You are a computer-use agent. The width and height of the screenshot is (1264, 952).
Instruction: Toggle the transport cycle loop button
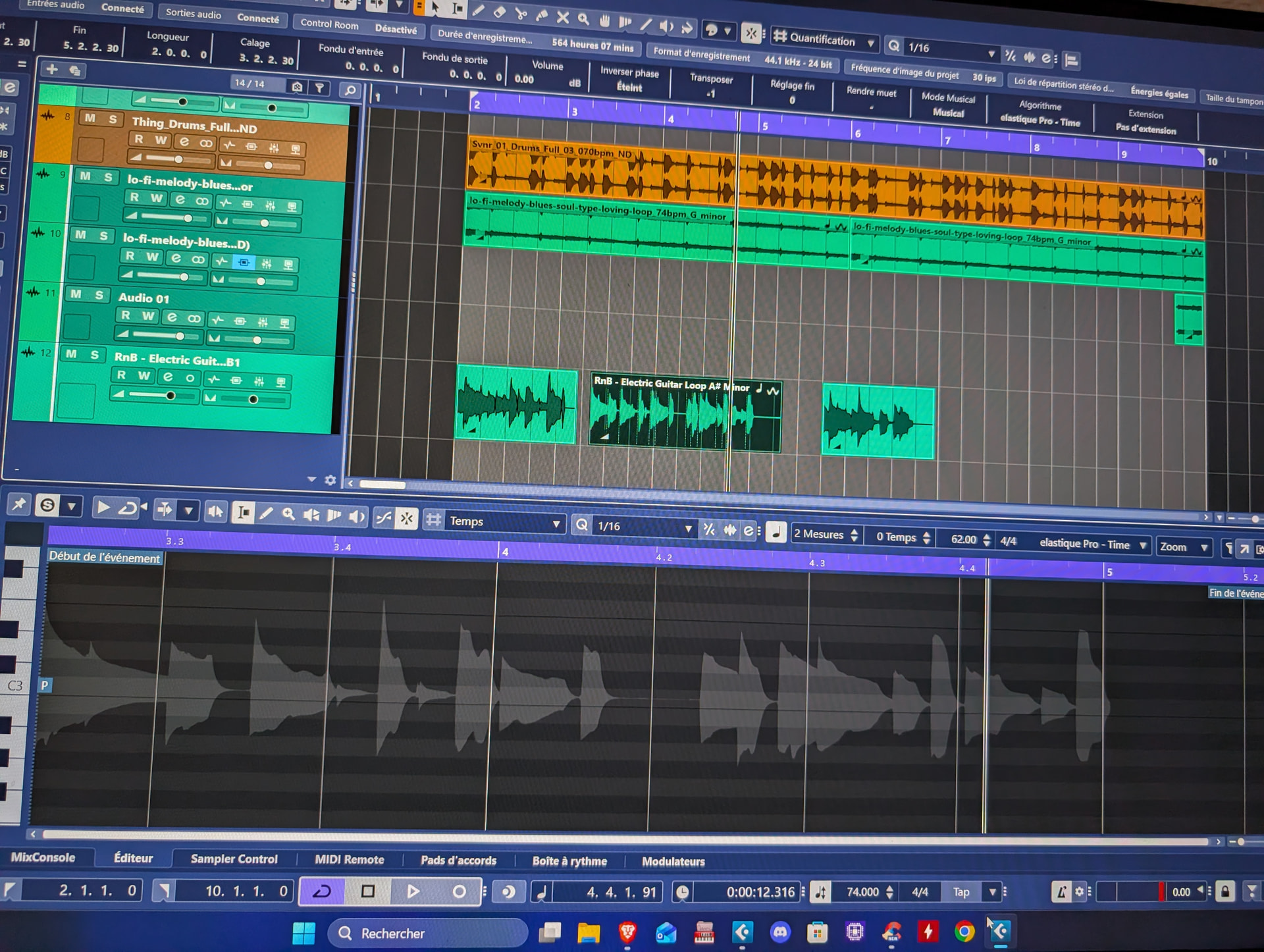(322, 891)
